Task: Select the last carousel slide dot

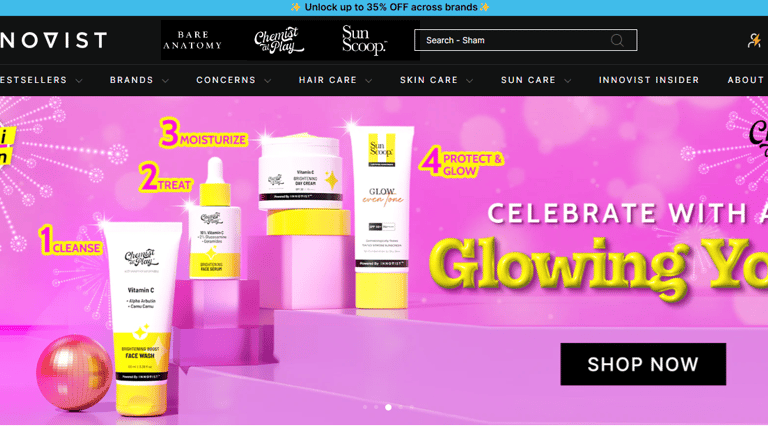Action: [x=412, y=407]
